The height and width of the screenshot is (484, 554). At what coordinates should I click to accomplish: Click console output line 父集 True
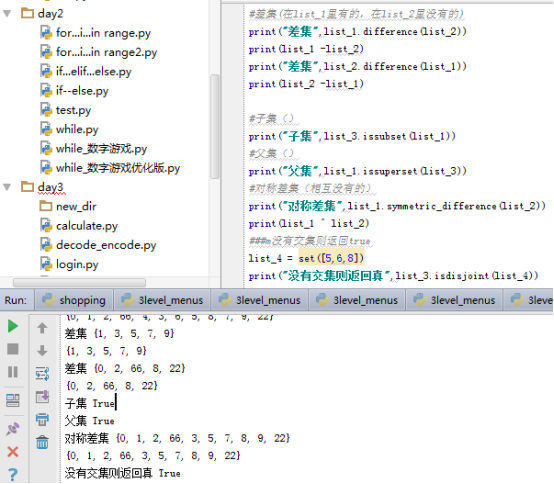pos(90,421)
